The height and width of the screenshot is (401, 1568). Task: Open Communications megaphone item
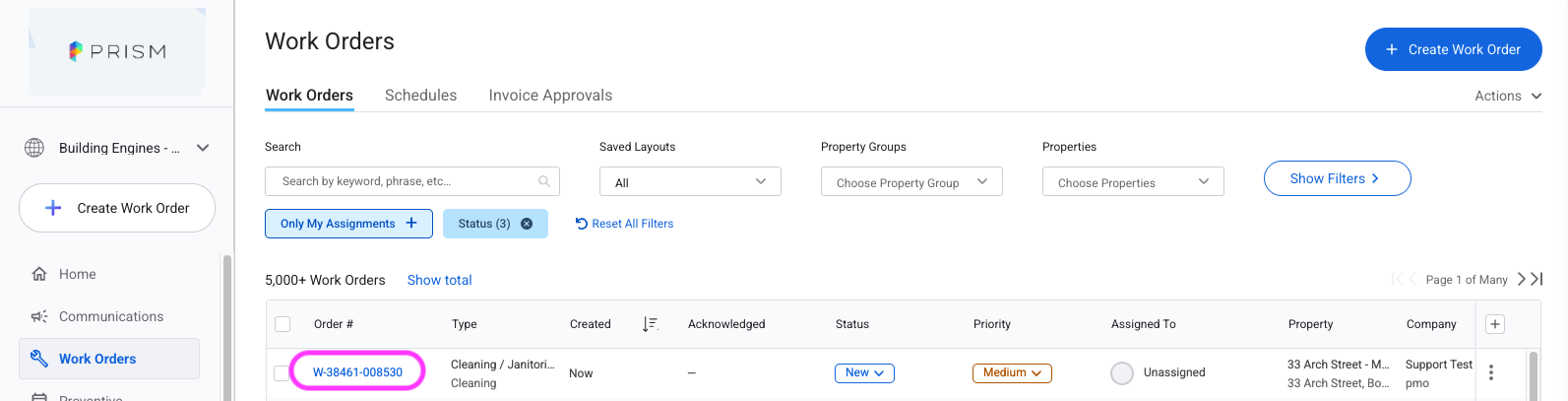point(97,316)
